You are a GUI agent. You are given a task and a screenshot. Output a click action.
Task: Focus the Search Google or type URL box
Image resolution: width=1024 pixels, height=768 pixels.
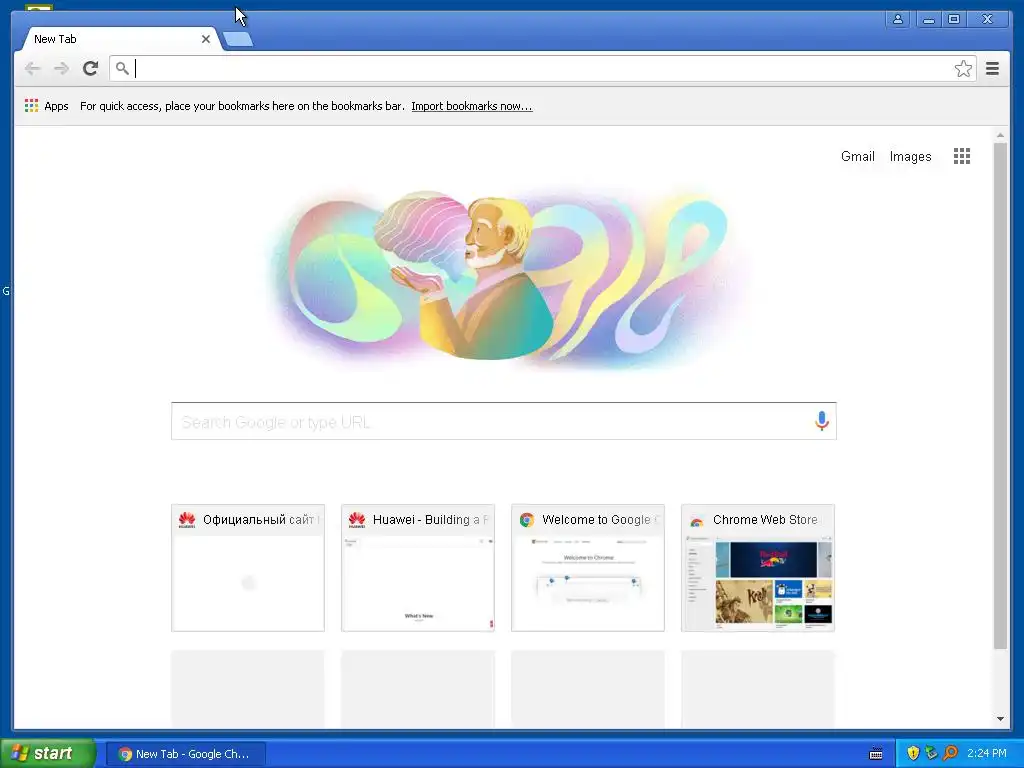pos(504,421)
